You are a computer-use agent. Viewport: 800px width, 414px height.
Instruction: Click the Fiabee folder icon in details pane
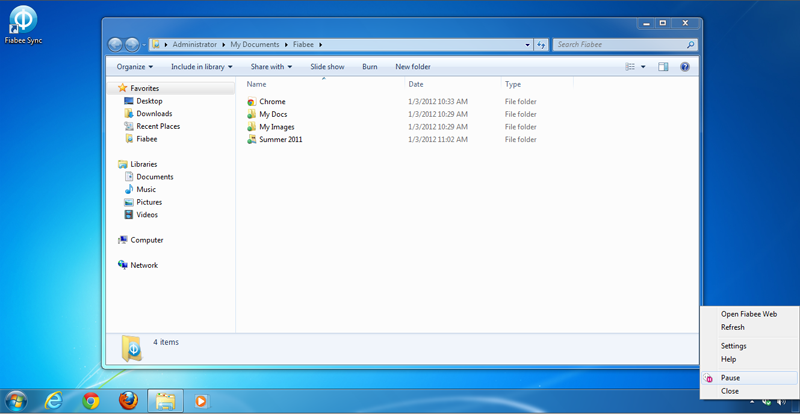(133, 348)
